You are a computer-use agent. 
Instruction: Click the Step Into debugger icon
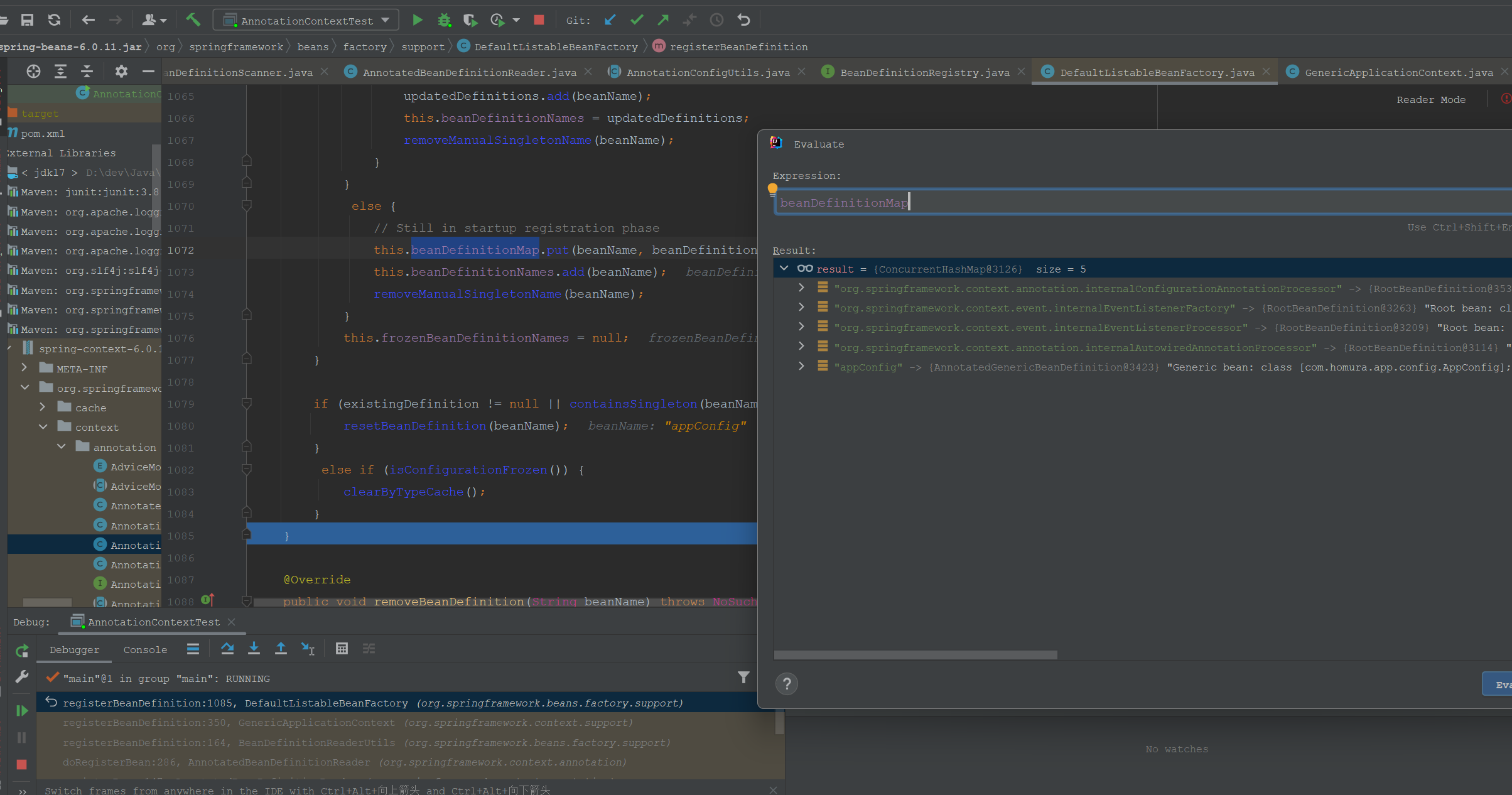coord(254,649)
